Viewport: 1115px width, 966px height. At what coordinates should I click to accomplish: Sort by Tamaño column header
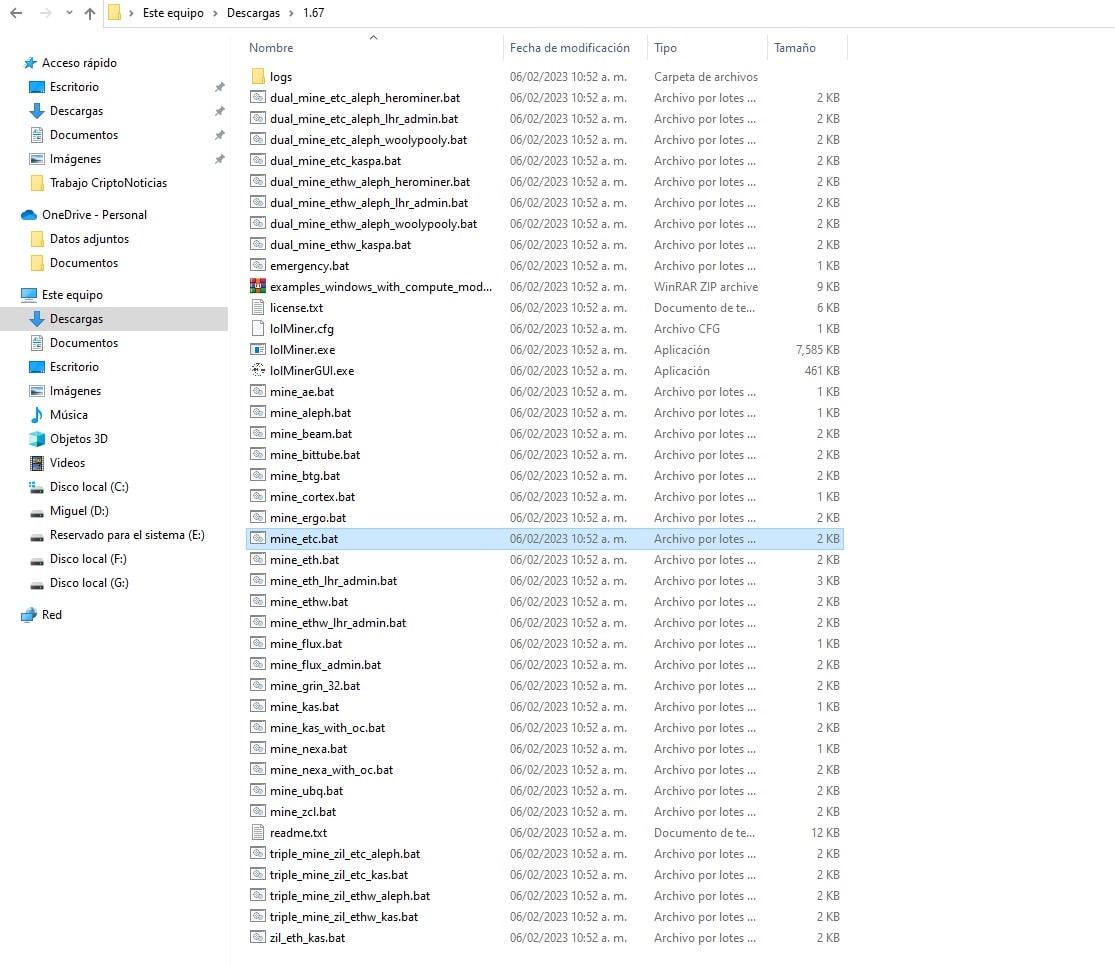click(794, 48)
